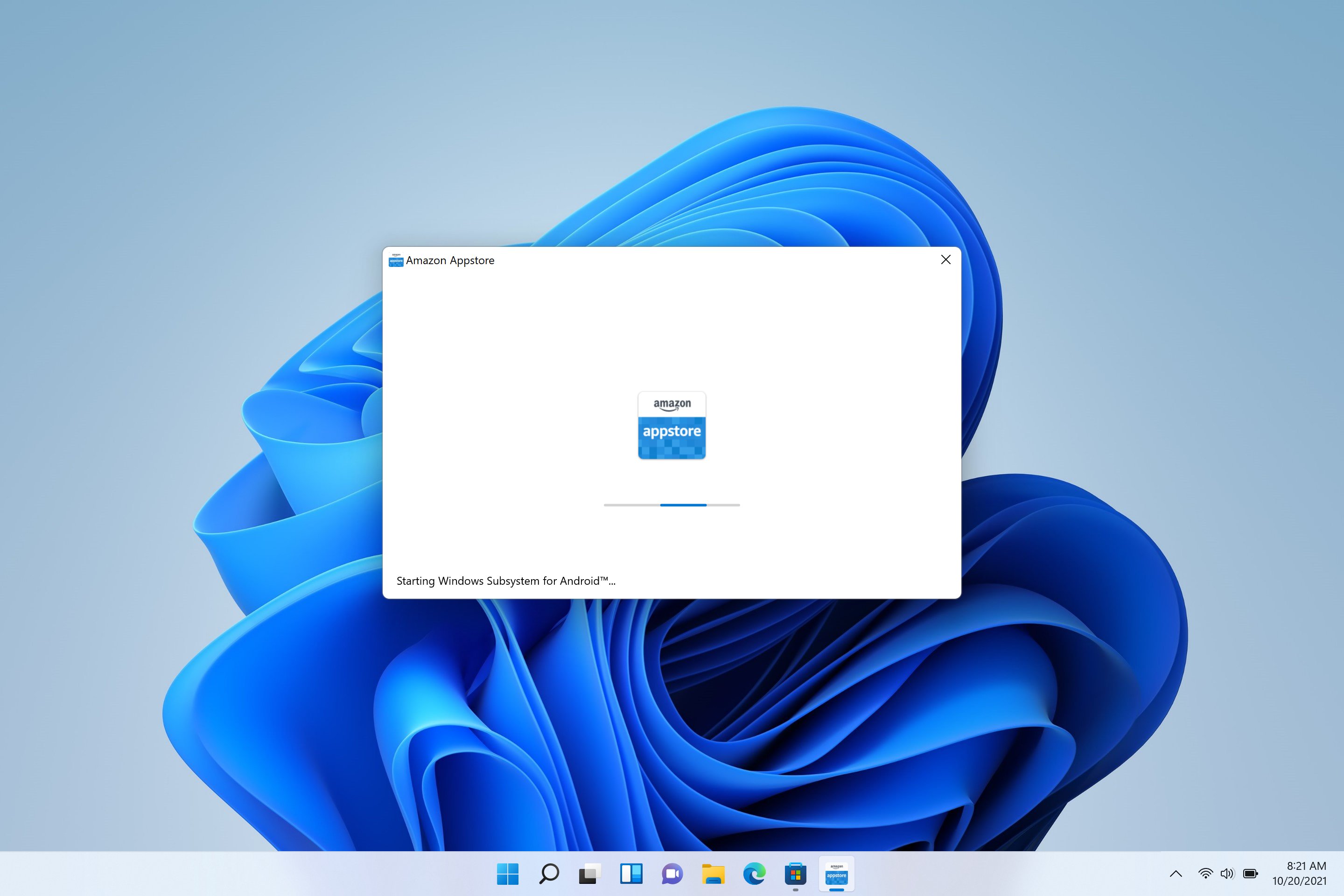This screenshot has width=1344, height=896.
Task: Expand hidden system tray icons
Action: pos(1176,874)
